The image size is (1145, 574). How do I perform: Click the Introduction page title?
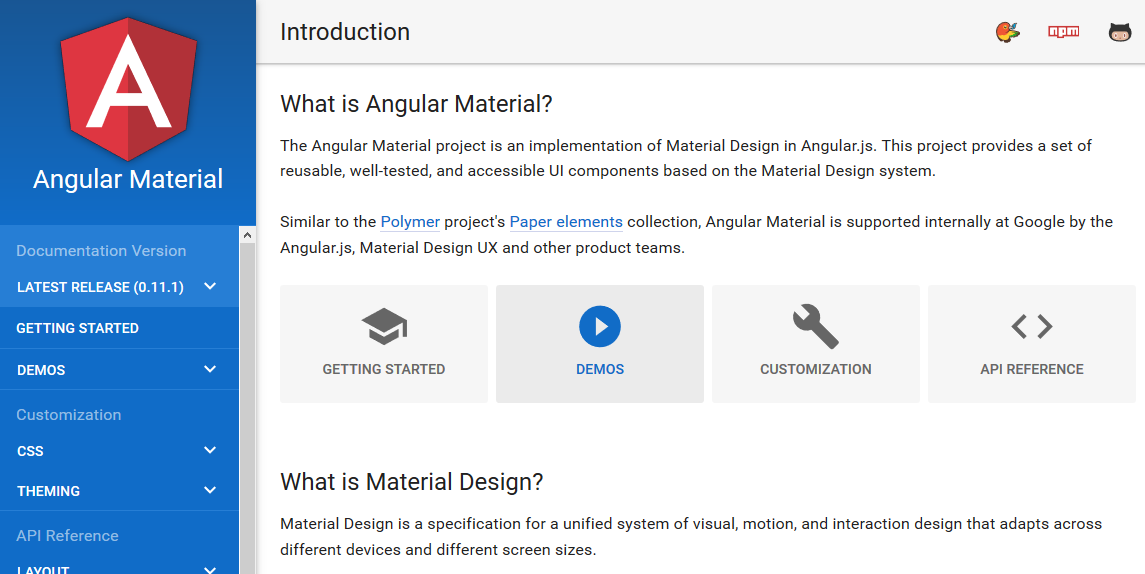click(345, 32)
